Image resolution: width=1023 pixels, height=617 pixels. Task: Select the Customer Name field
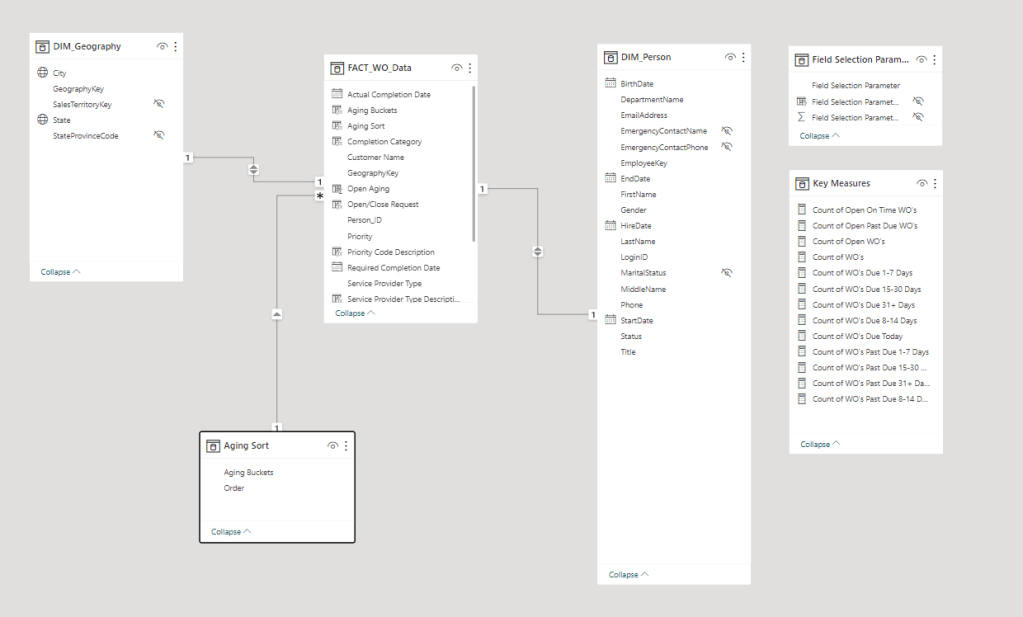pos(375,157)
